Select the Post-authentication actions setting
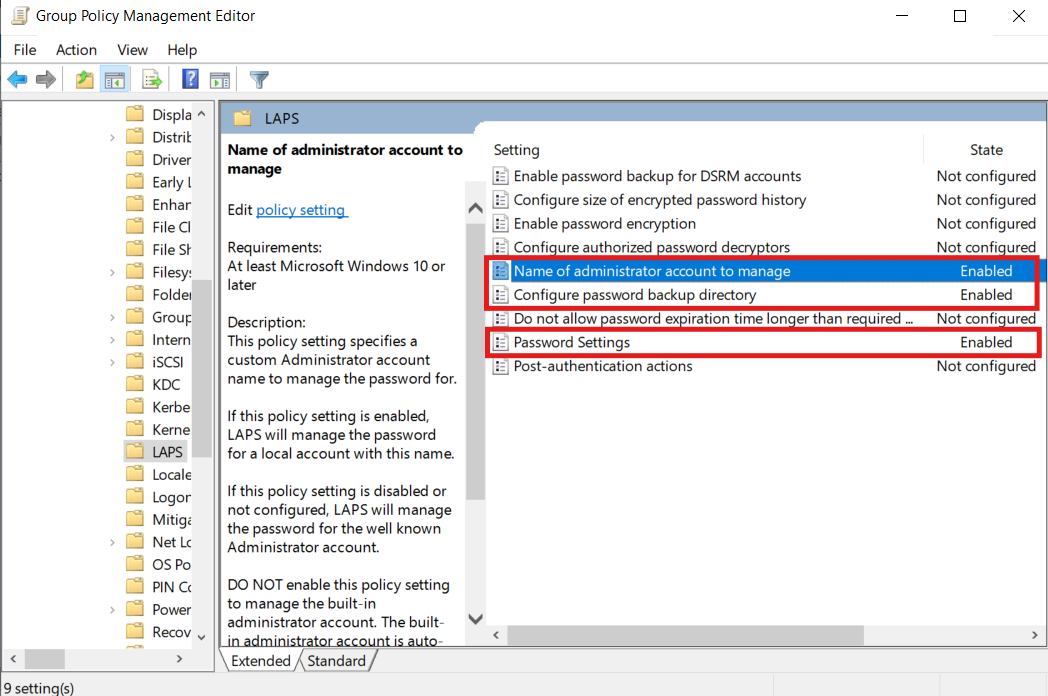This screenshot has height=696, width=1048. click(602, 366)
